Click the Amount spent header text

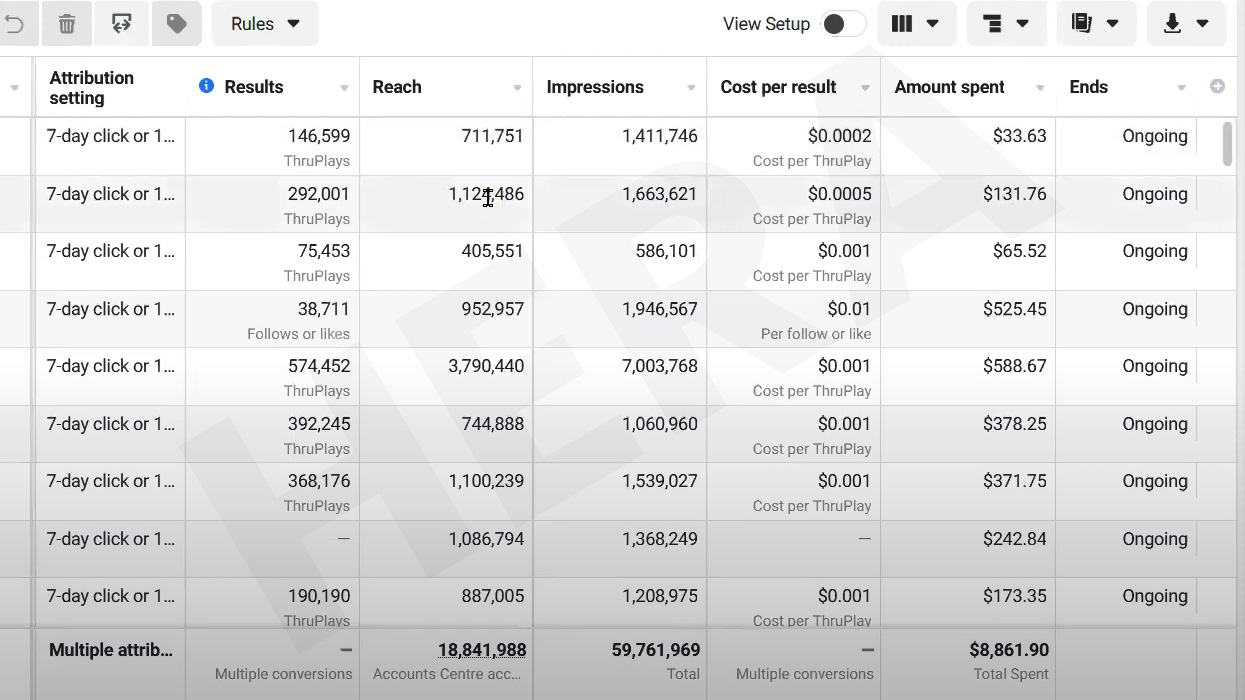949,87
